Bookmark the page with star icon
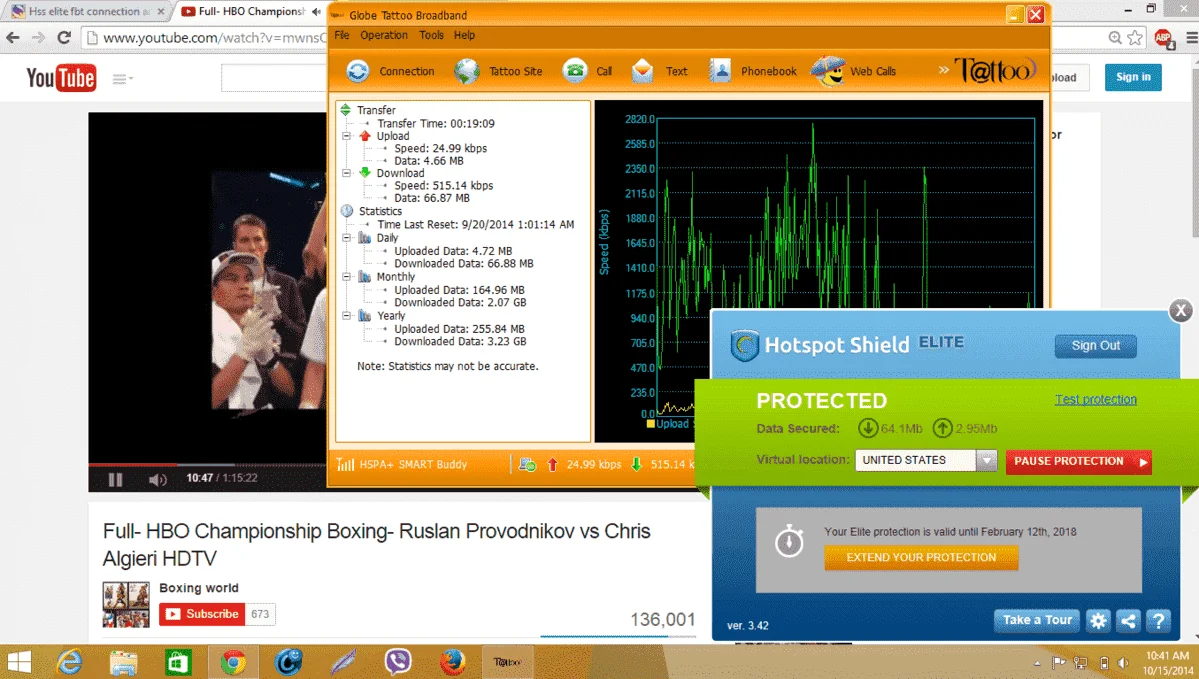Image resolution: width=1199 pixels, height=679 pixels. point(1135,37)
